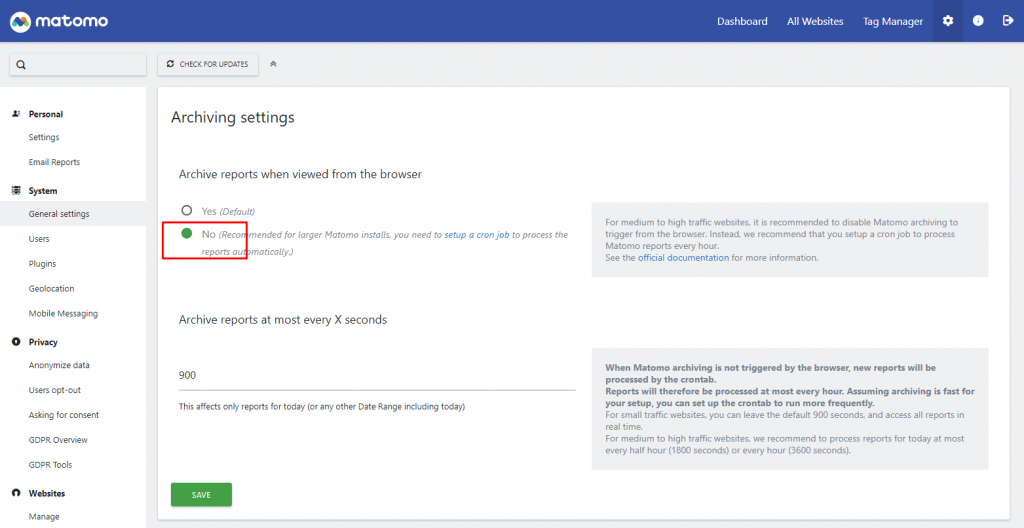Go to All Websites
Viewport: 1024px width, 528px height.
(x=815, y=21)
